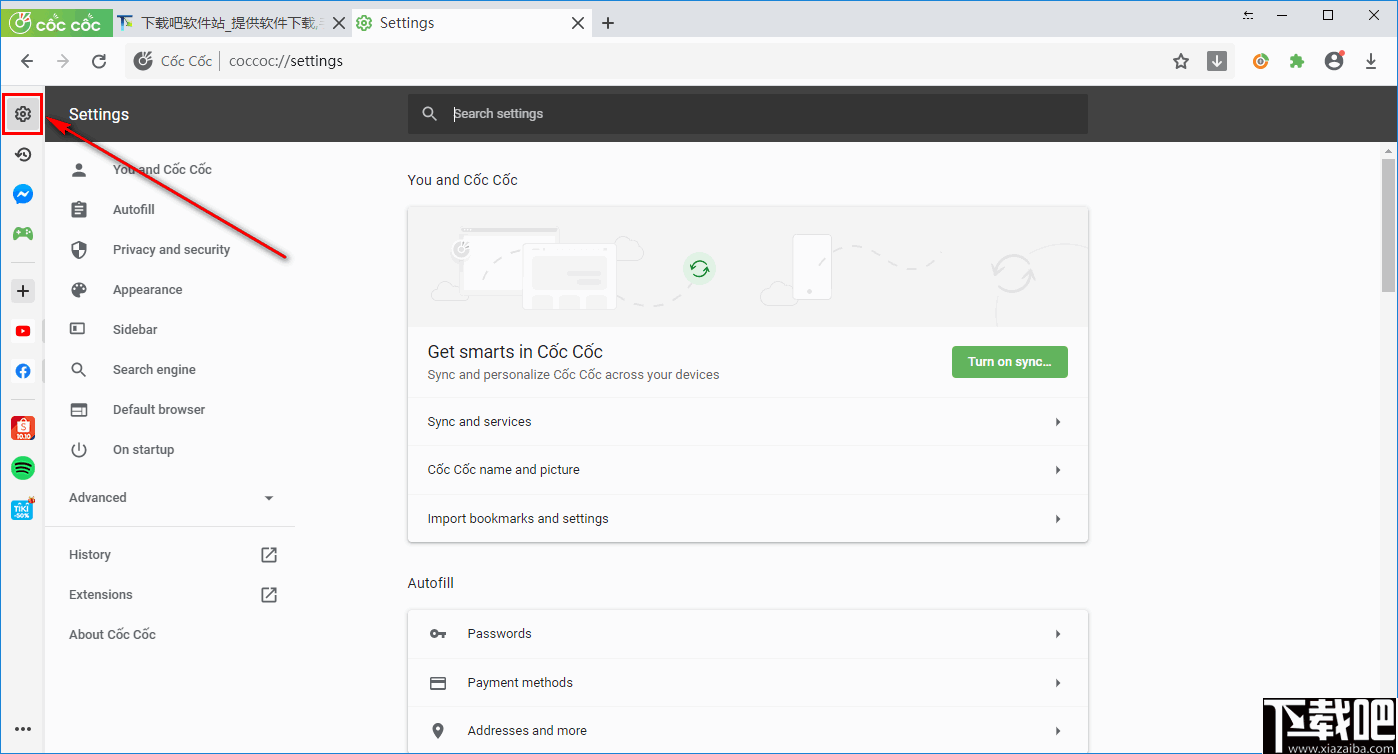Click the Shopee sidebar shortcut
This screenshot has height=754, width=1398.
(x=23, y=428)
